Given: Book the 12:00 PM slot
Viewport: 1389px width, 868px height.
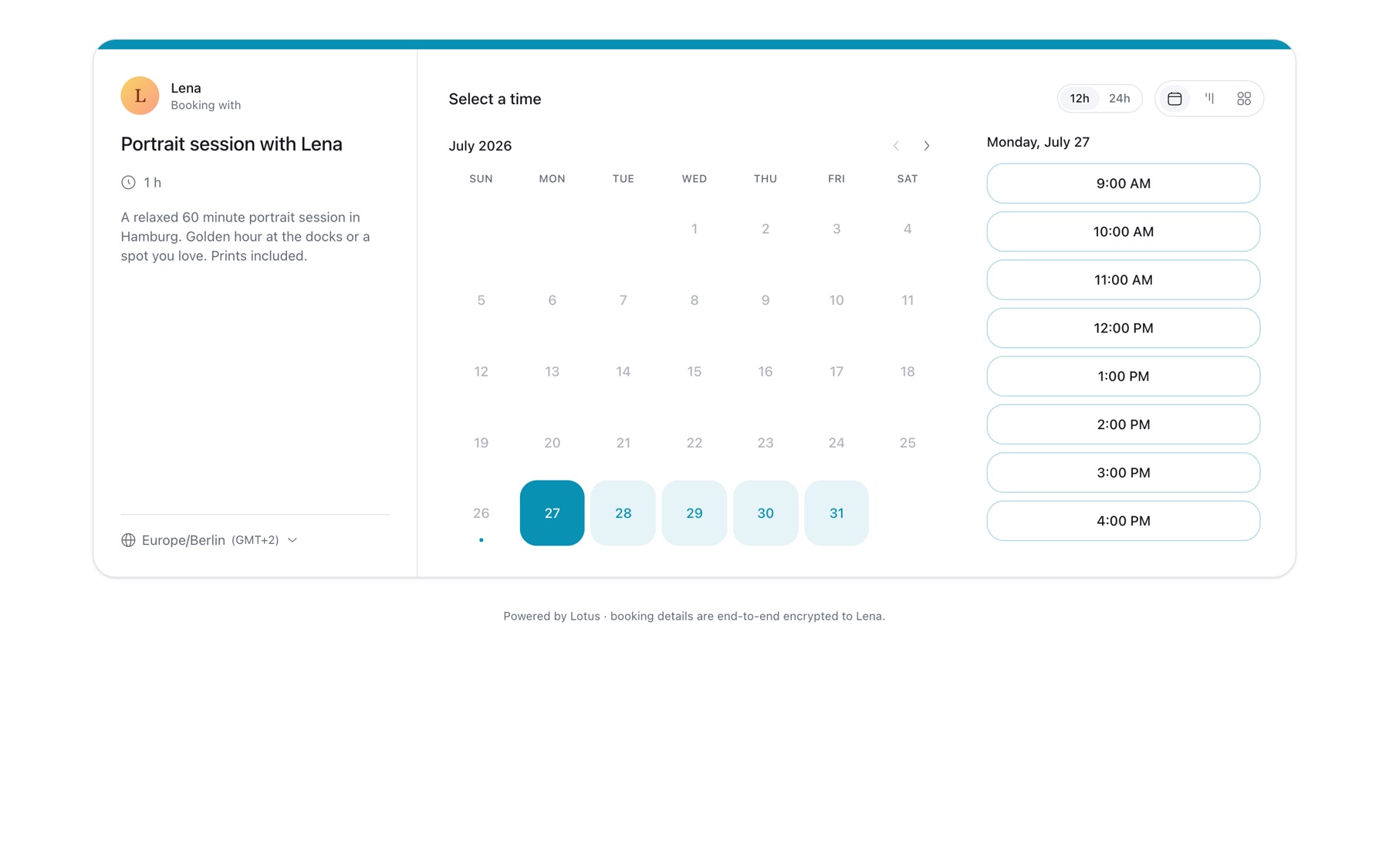Looking at the screenshot, I should [x=1123, y=328].
